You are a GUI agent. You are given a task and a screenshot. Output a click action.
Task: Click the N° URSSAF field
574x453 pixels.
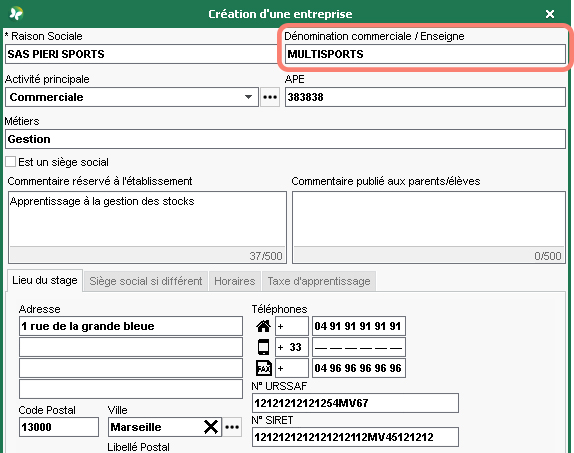355,403
